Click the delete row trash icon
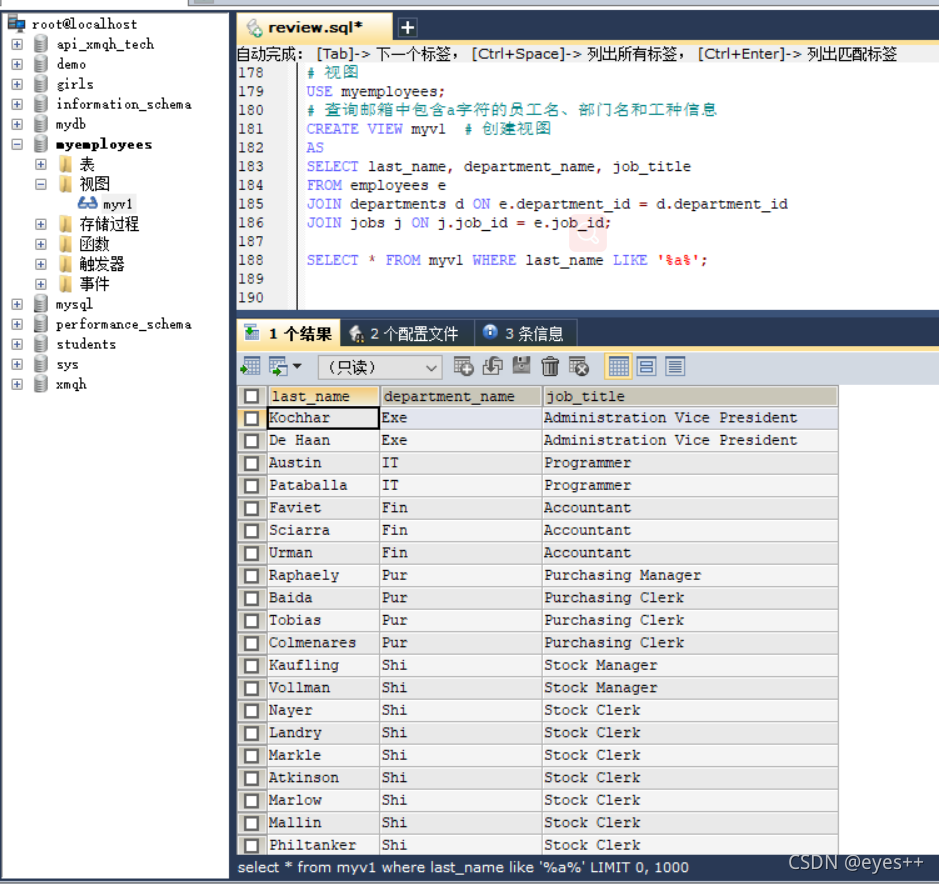The height and width of the screenshot is (884, 939). [550, 365]
